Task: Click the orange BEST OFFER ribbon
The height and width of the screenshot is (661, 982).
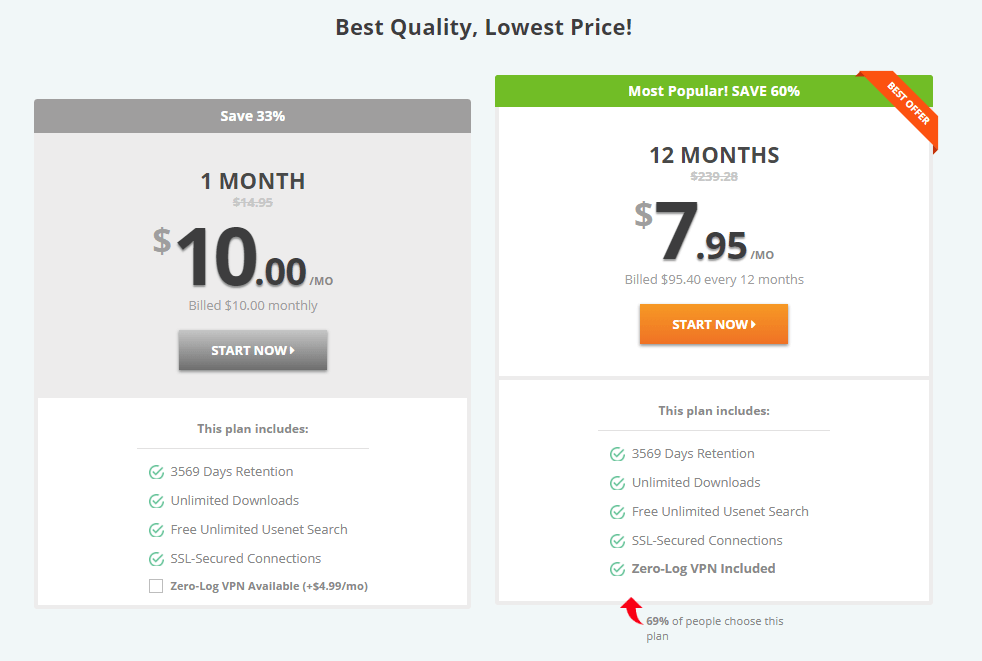Action: click(904, 107)
